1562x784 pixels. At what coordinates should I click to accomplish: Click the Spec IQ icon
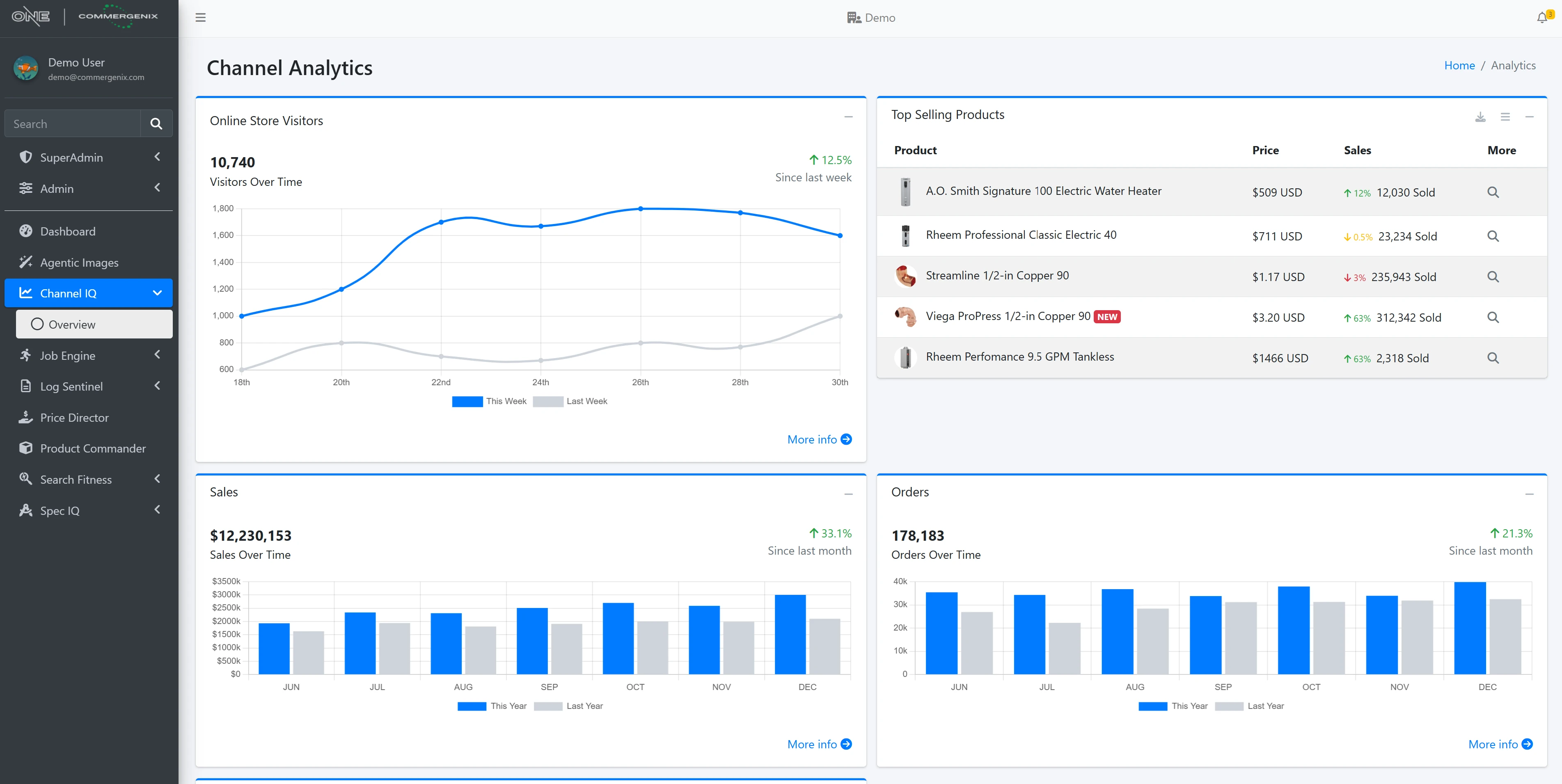pyautogui.click(x=25, y=510)
